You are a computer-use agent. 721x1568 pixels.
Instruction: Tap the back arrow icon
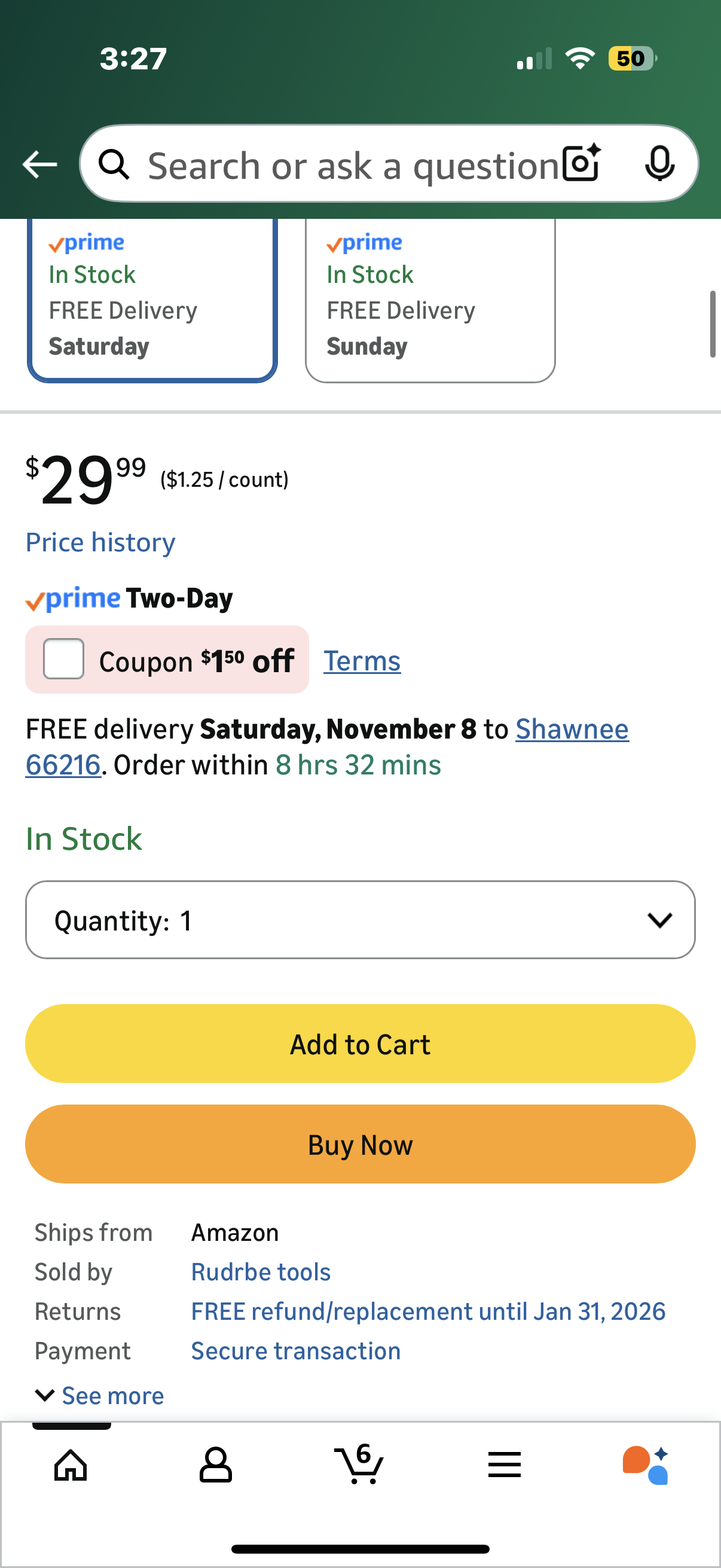click(x=39, y=164)
